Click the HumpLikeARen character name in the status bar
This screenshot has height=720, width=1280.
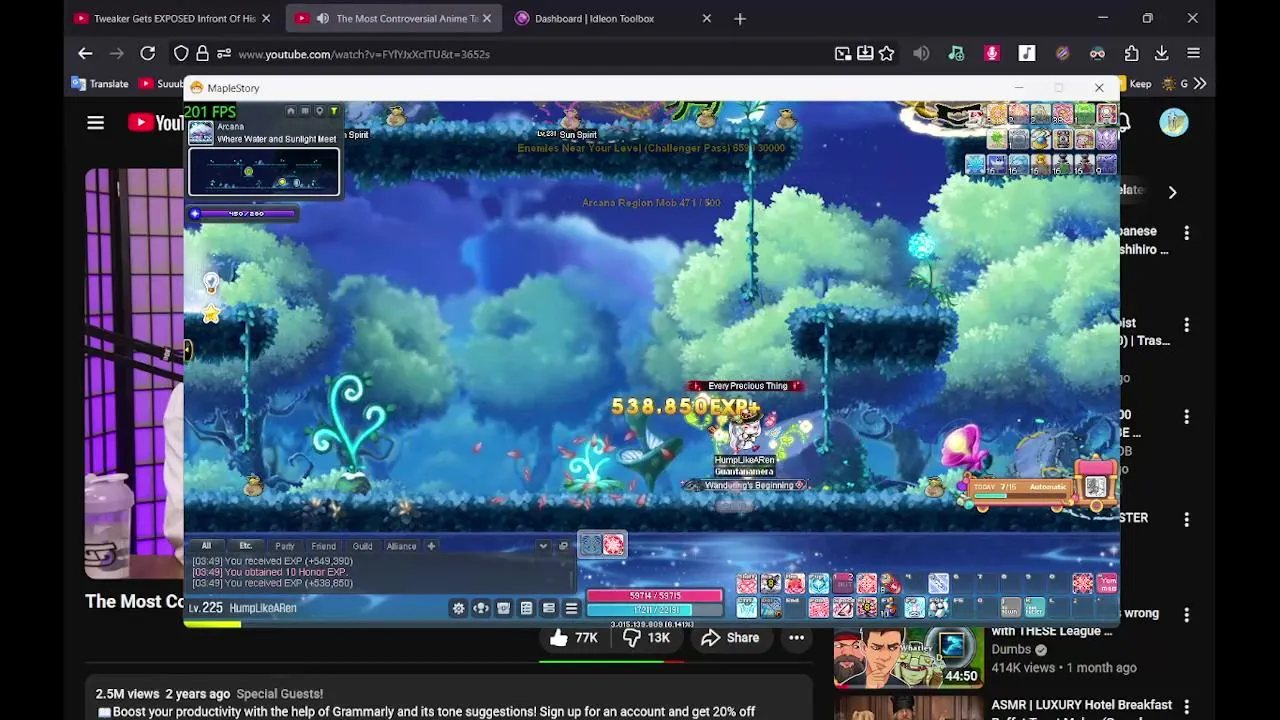pos(263,608)
